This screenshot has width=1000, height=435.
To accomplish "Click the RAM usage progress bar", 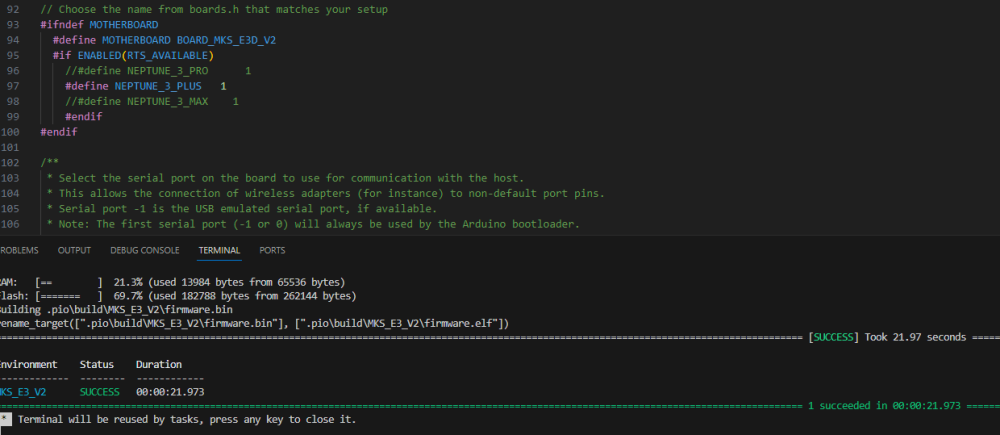I will [70, 283].
